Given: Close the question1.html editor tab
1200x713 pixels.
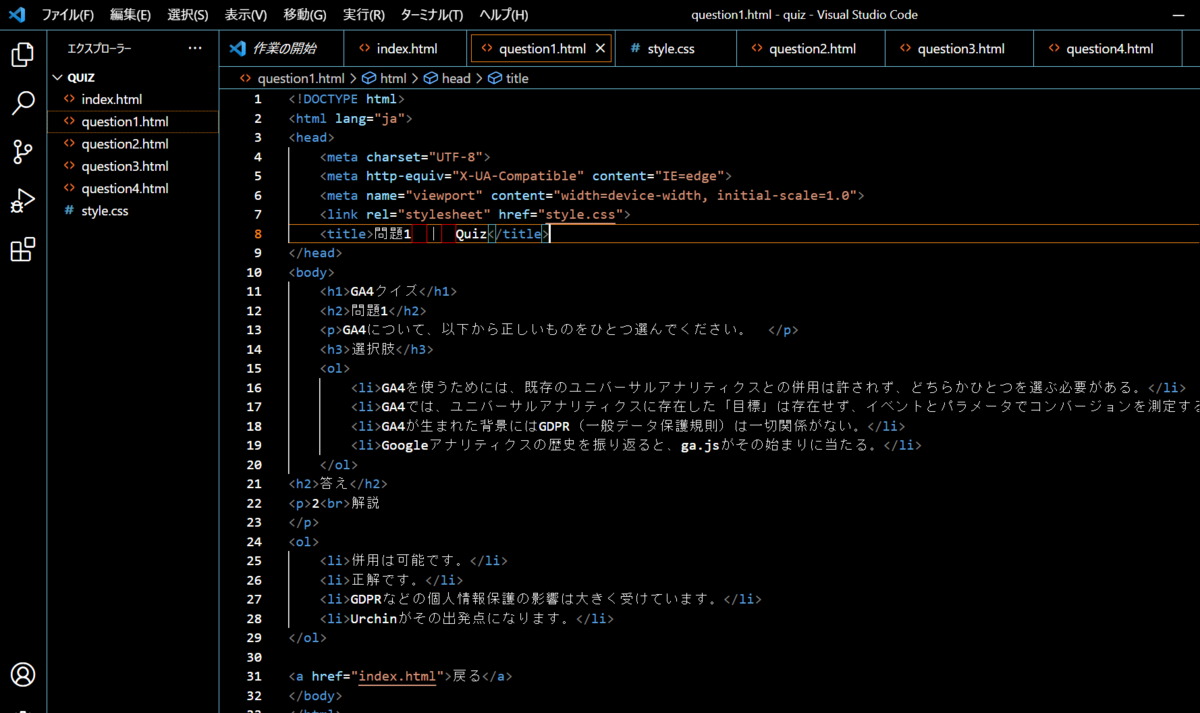Looking at the screenshot, I should [600, 48].
